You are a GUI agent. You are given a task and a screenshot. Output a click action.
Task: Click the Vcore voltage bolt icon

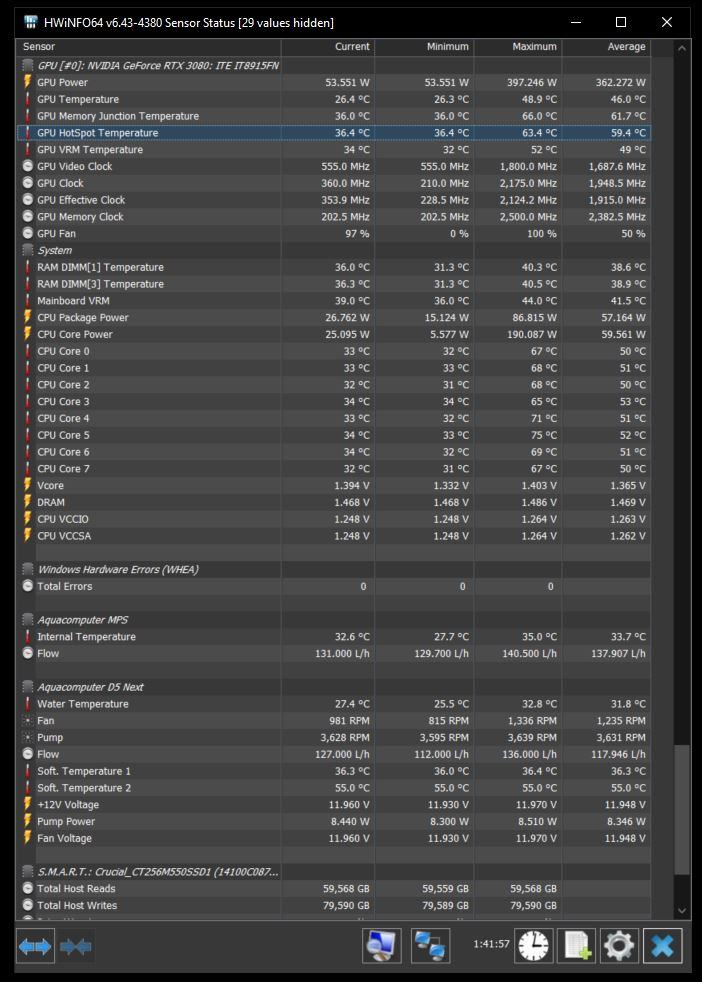(x=28, y=485)
